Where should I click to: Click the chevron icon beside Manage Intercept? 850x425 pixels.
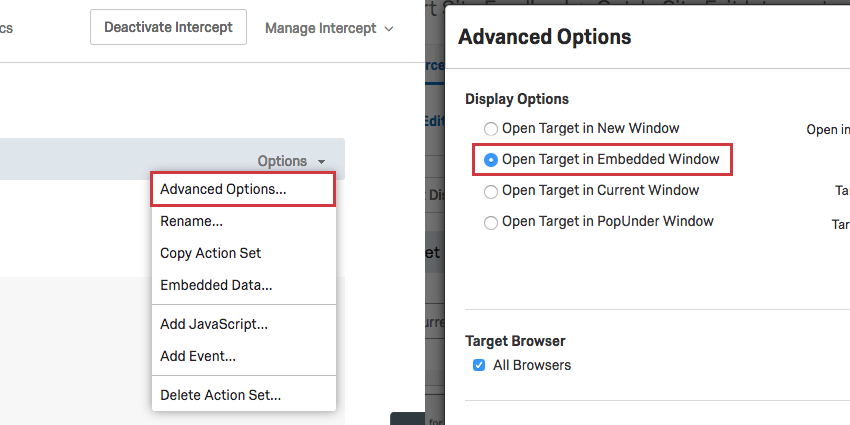click(388, 29)
